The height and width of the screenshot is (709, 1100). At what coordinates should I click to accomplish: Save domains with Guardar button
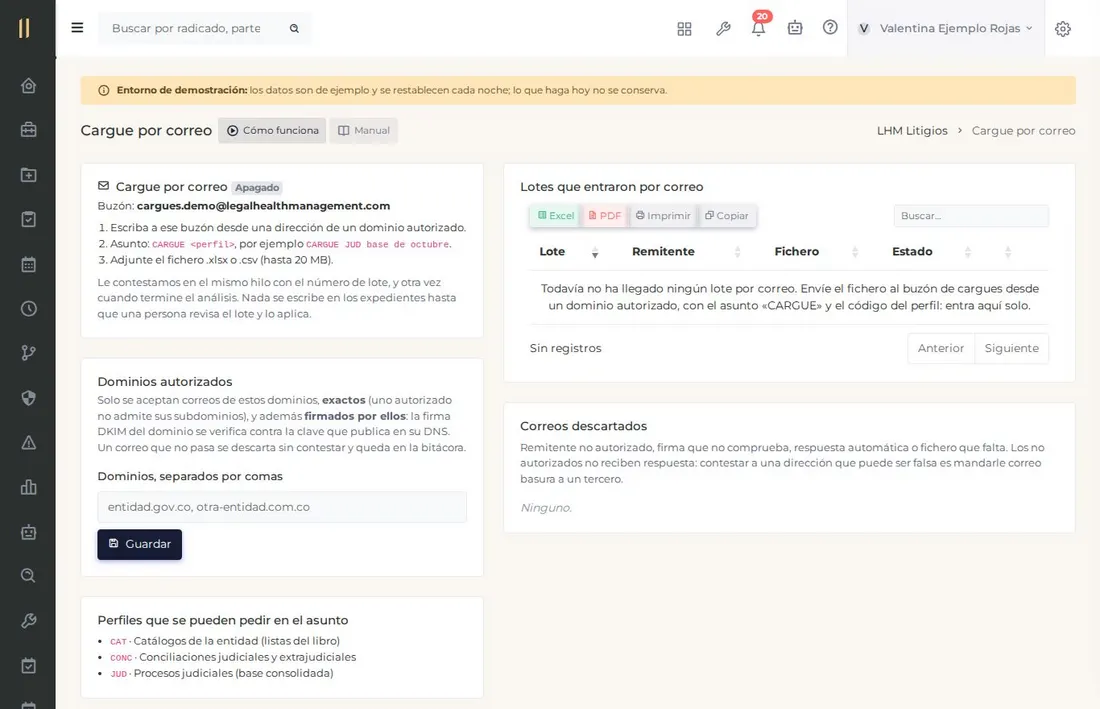click(x=140, y=544)
